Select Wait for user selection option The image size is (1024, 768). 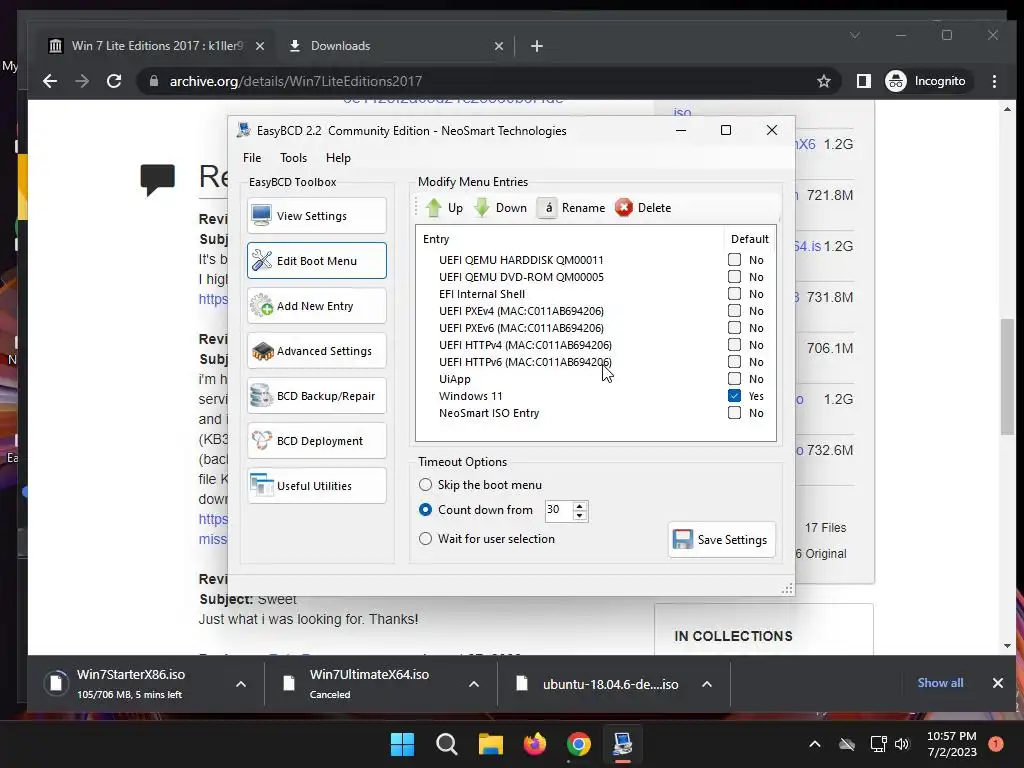(425, 539)
